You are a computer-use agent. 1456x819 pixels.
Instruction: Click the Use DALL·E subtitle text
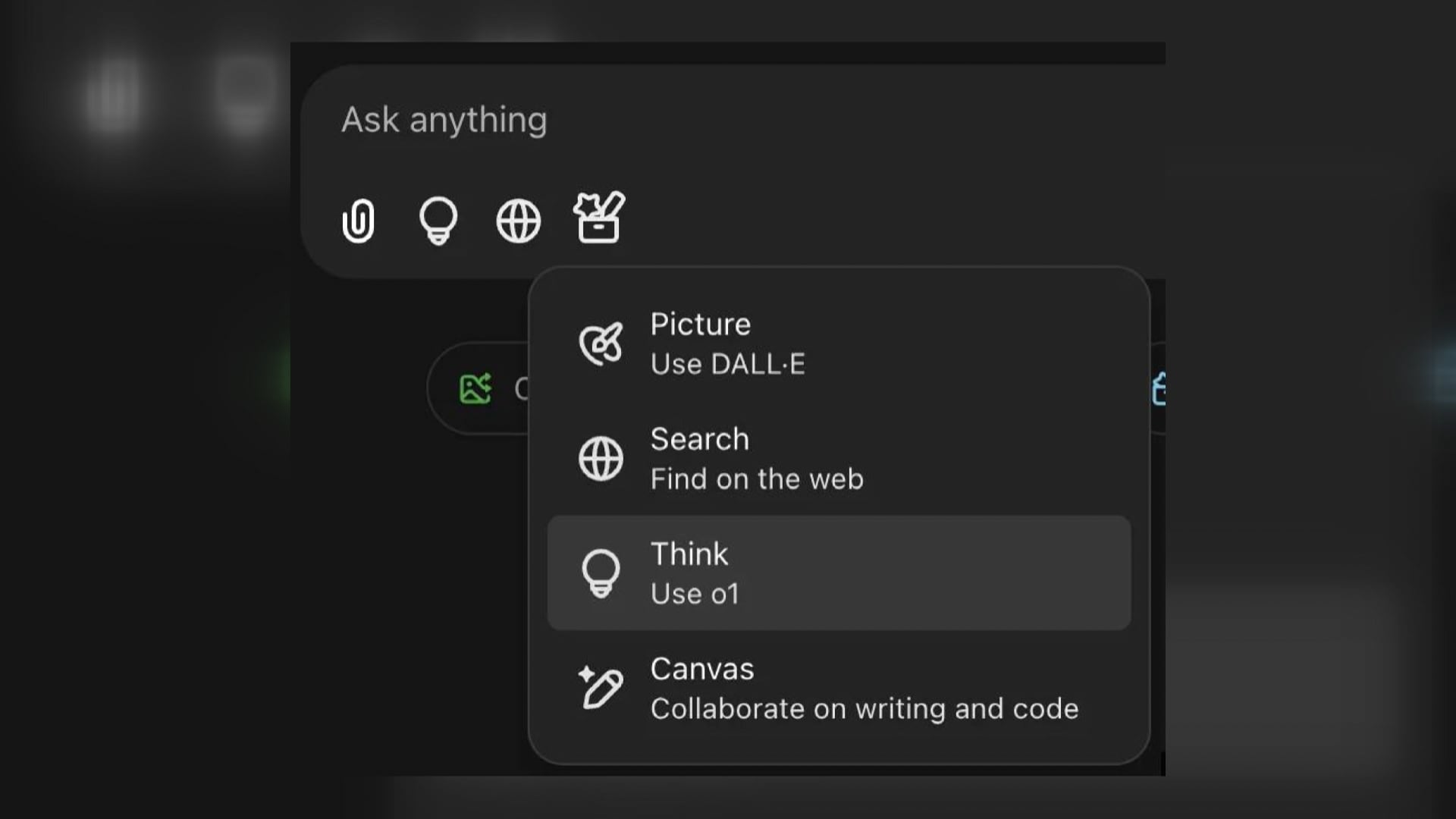click(727, 365)
